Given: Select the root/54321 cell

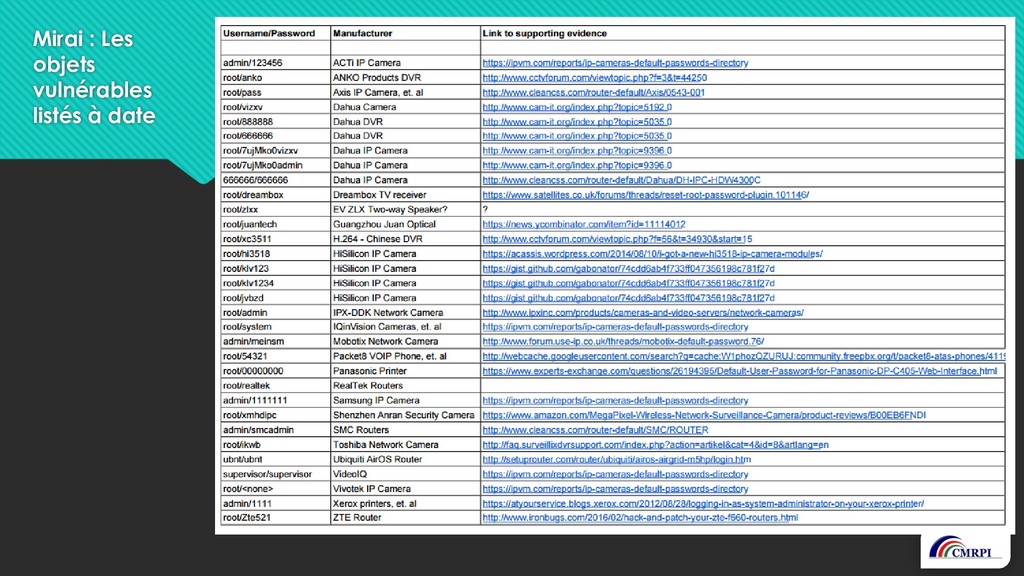Looking at the screenshot, I should [276, 356].
